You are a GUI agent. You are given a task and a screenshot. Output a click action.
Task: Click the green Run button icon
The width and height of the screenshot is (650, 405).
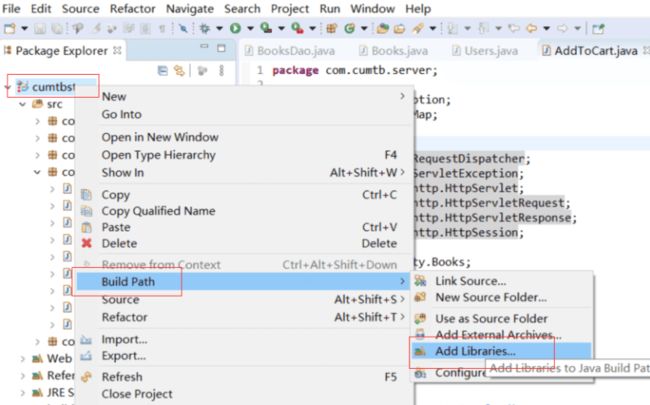pyautogui.click(x=235, y=28)
